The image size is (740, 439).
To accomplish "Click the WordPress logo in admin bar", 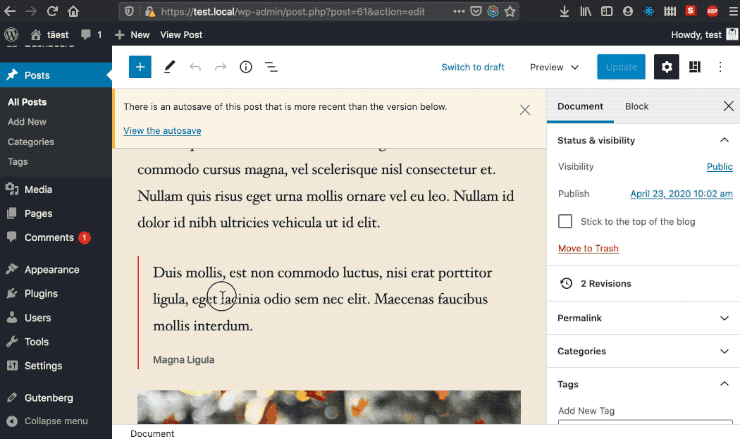I will click(11, 34).
